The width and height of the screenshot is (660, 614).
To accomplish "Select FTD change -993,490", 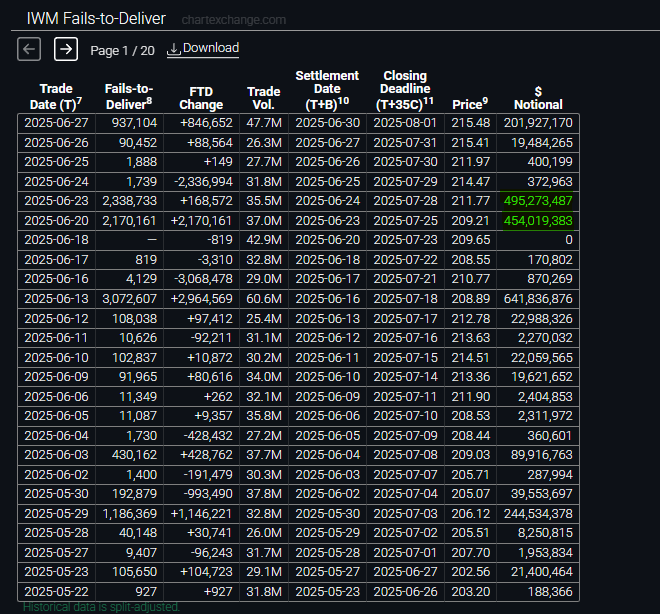I will [x=208, y=494].
